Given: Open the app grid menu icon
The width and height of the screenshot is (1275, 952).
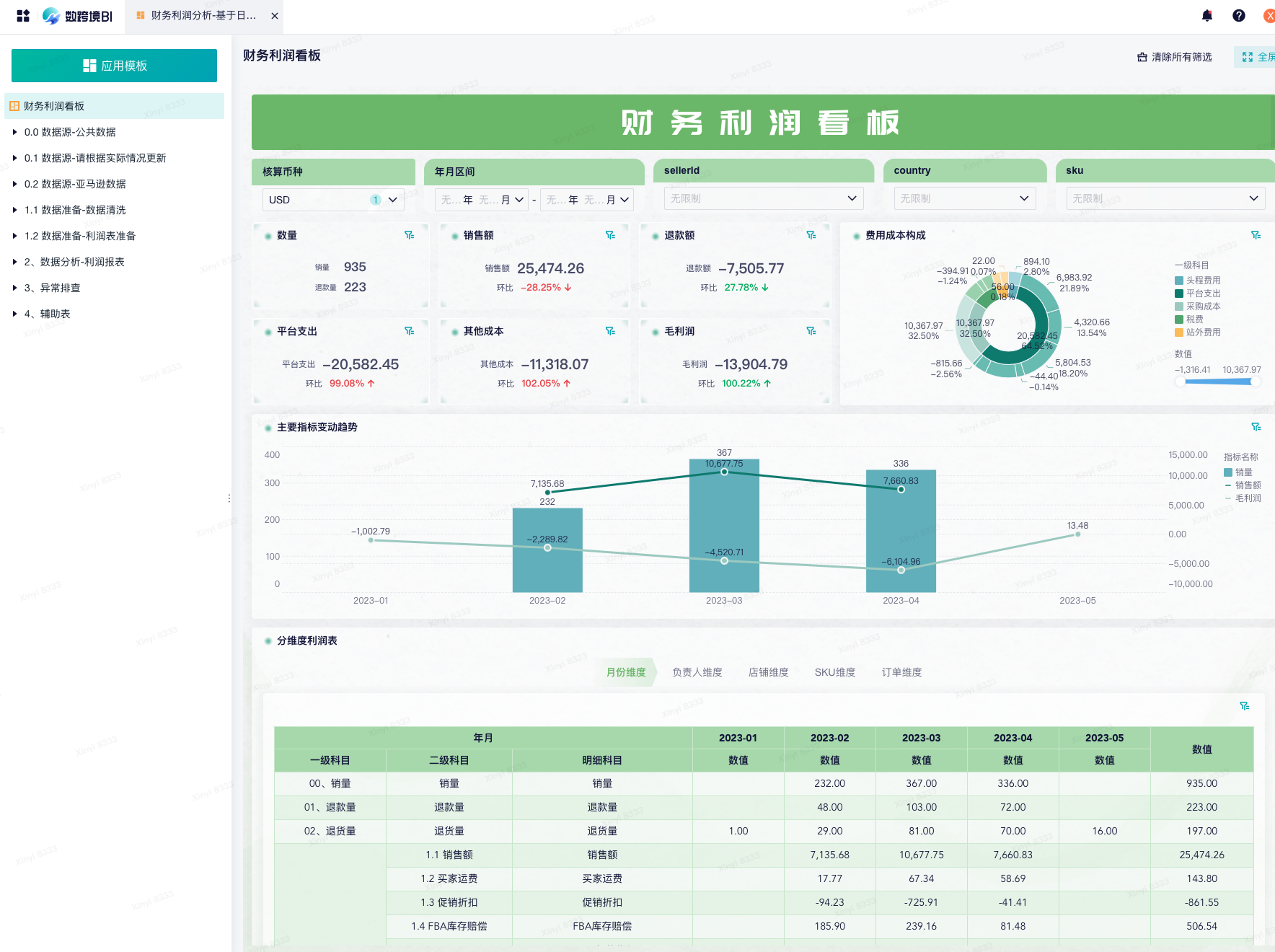Looking at the screenshot, I should click(x=23, y=16).
